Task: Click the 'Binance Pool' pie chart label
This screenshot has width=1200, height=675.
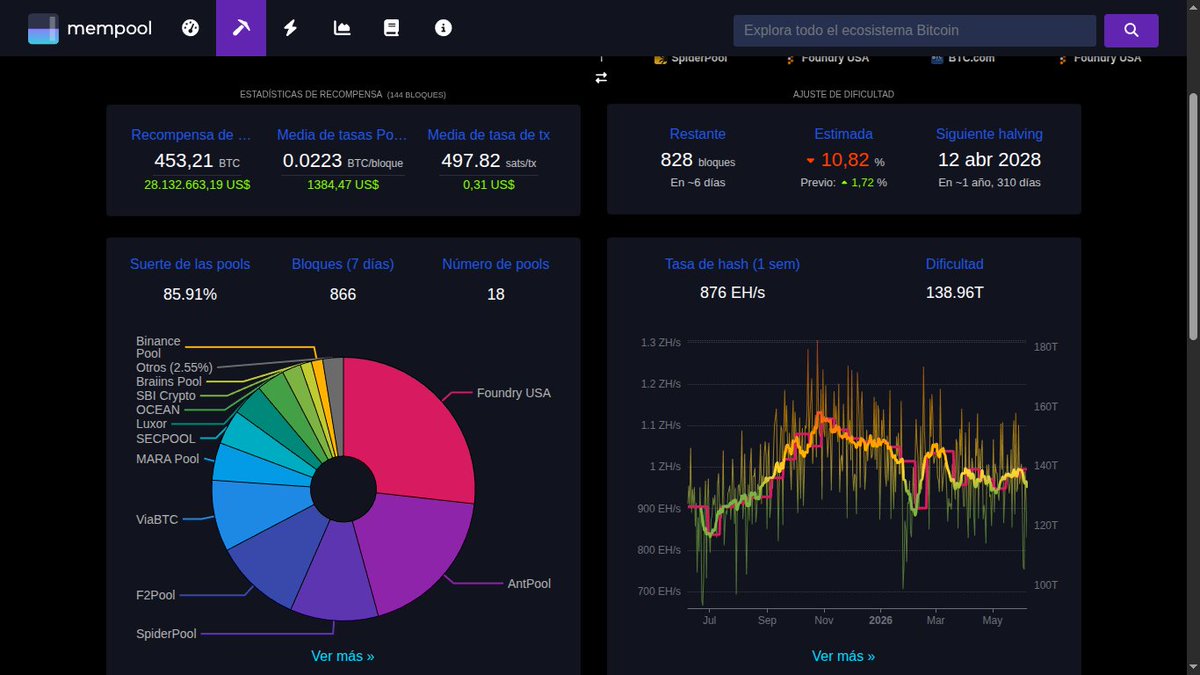Action: tap(158, 347)
